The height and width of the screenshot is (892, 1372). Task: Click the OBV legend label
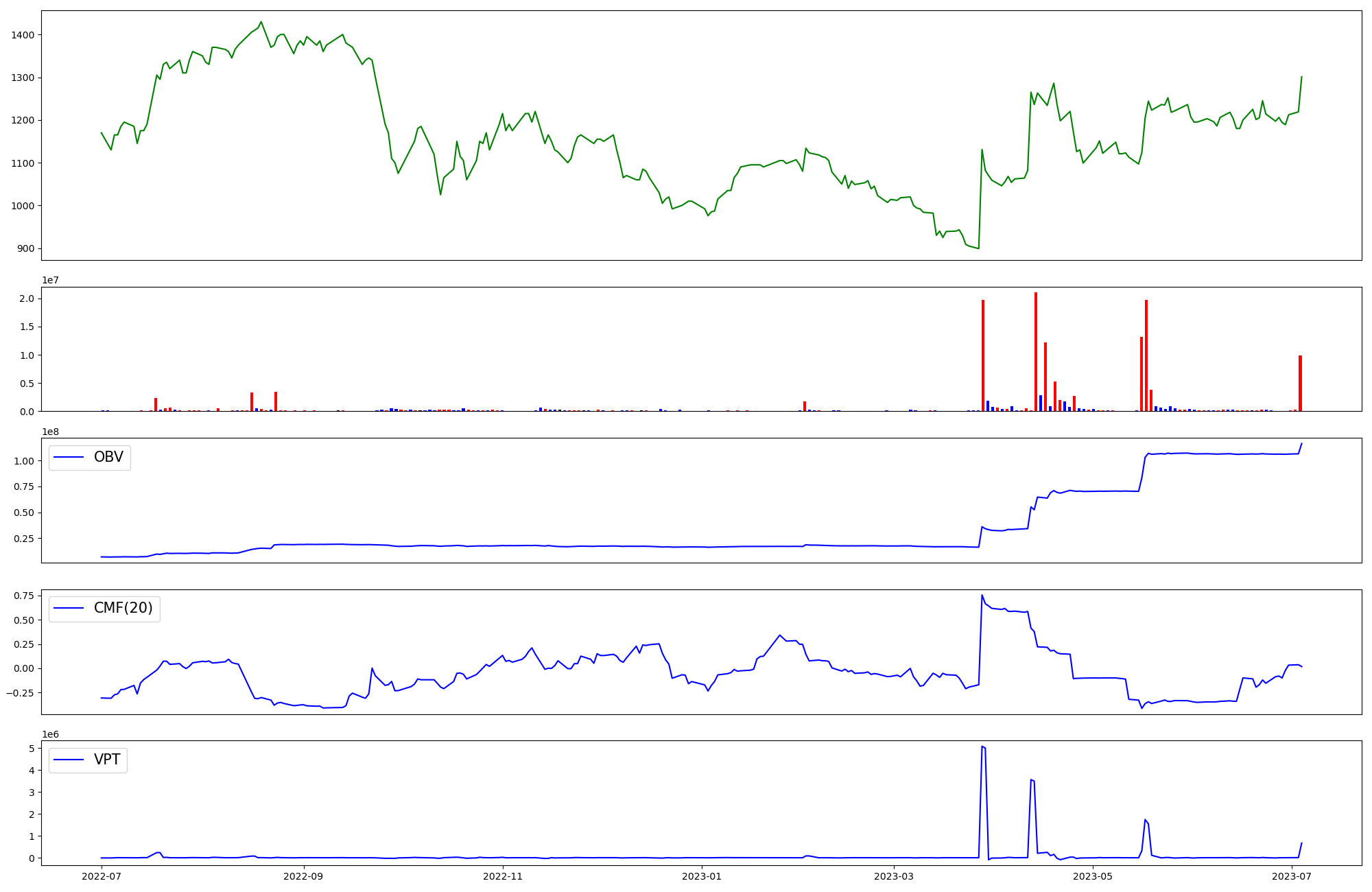point(108,457)
